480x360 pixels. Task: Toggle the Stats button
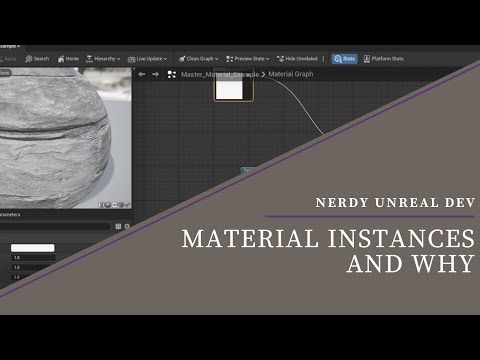(x=344, y=59)
